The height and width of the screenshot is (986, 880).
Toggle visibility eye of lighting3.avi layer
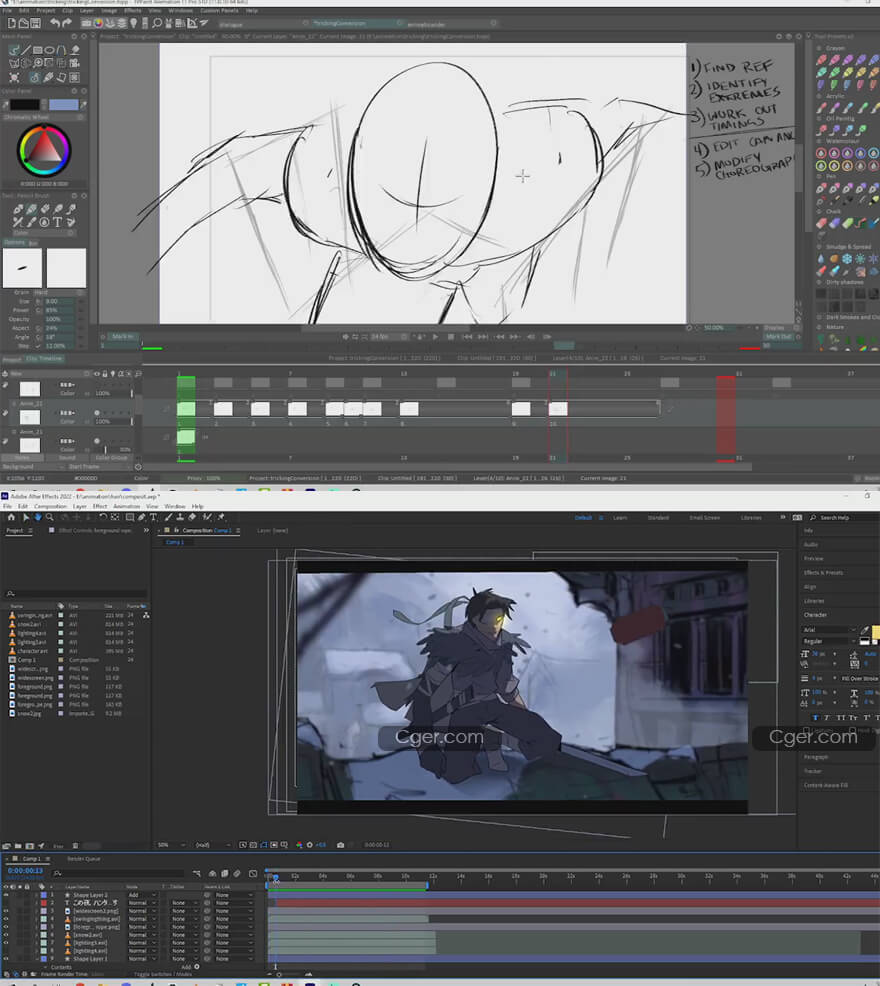[x=6, y=943]
